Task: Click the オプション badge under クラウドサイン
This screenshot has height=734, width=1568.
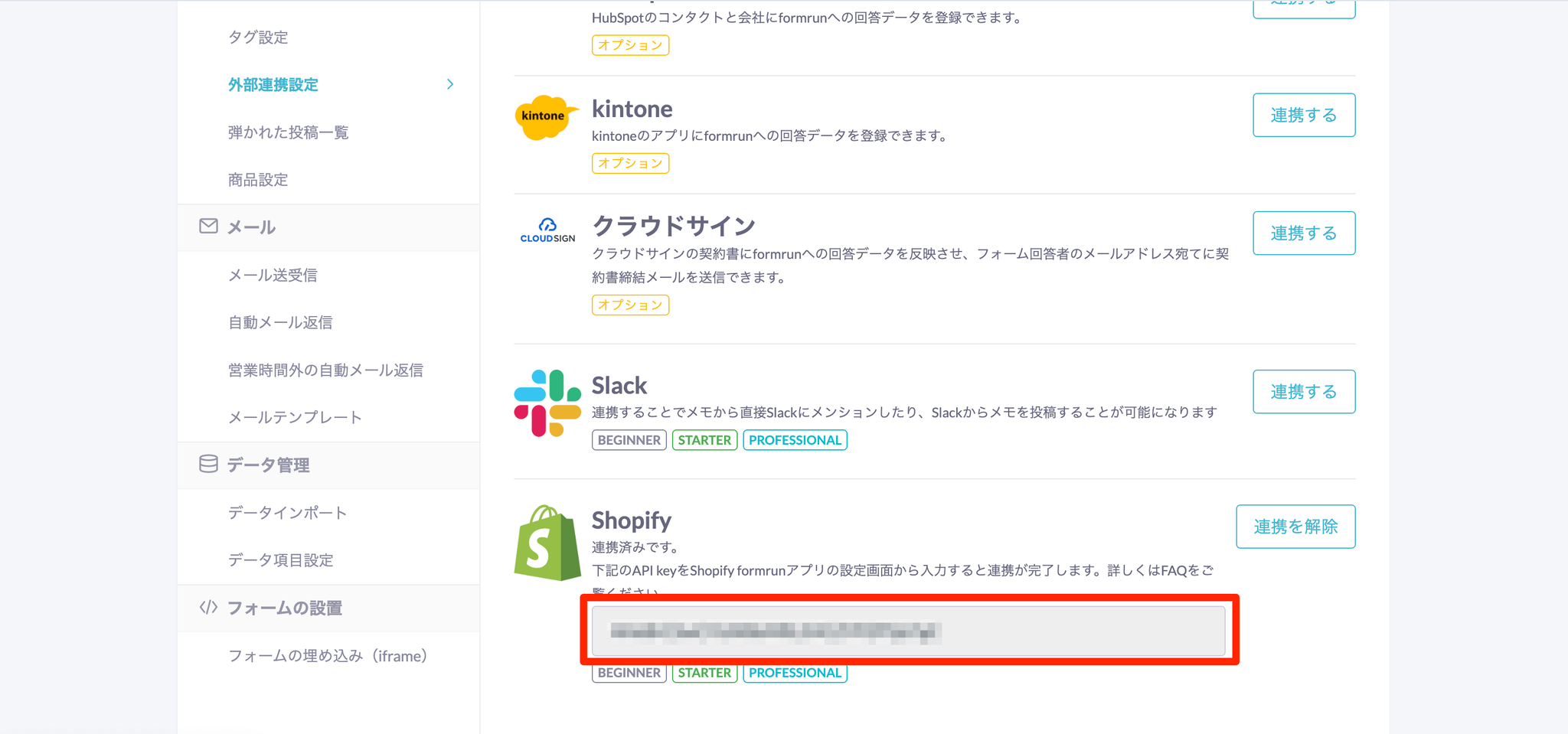Action: pyautogui.click(x=630, y=305)
